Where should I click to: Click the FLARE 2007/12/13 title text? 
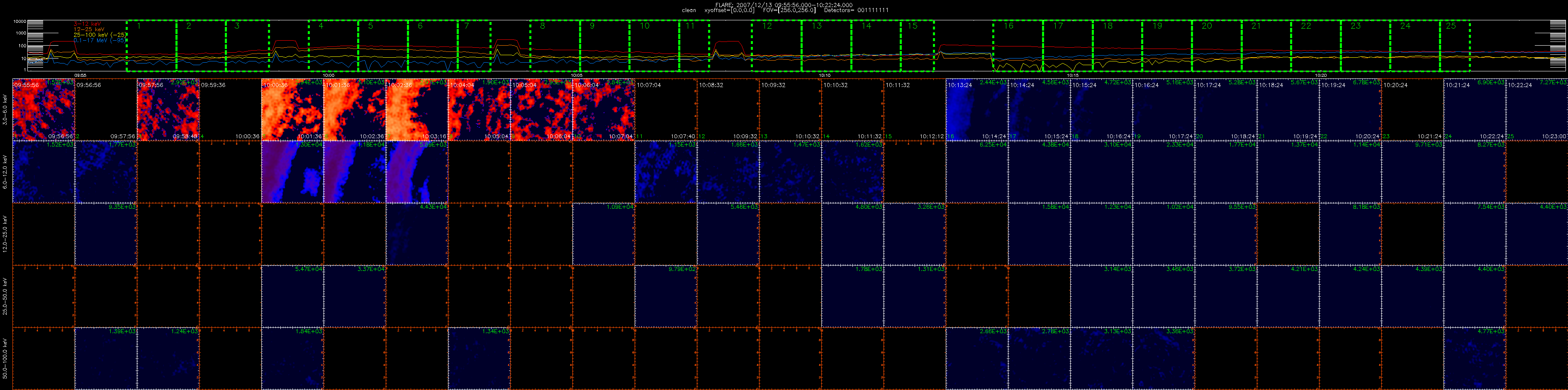click(x=784, y=5)
